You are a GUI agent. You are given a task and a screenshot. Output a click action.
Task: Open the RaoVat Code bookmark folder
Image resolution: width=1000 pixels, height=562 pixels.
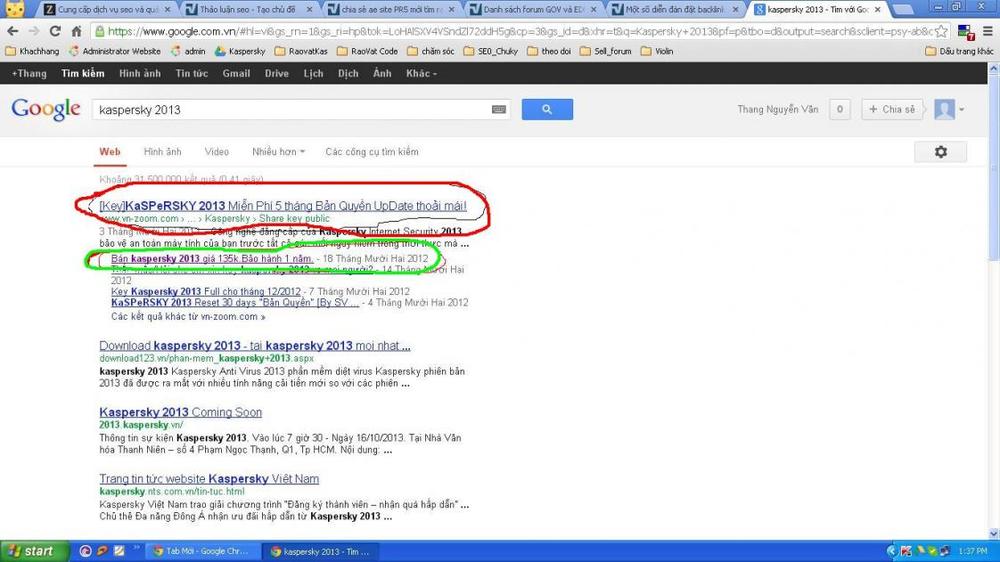tap(367, 51)
